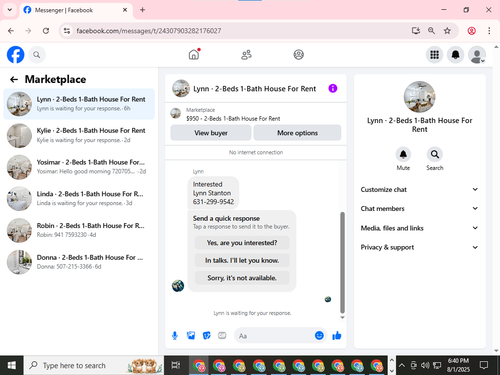Image resolution: width=500 pixels, height=375 pixels.
Task: Send quick reply 'In talks. I'll let you know.'
Action: click(242, 260)
